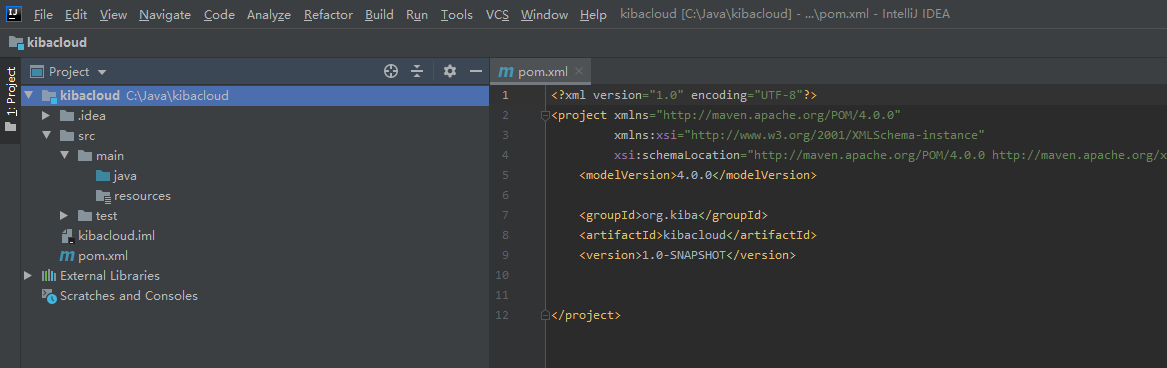The height and width of the screenshot is (368, 1167).
Task: Hide the Project panel with minus icon
Action: 476,72
